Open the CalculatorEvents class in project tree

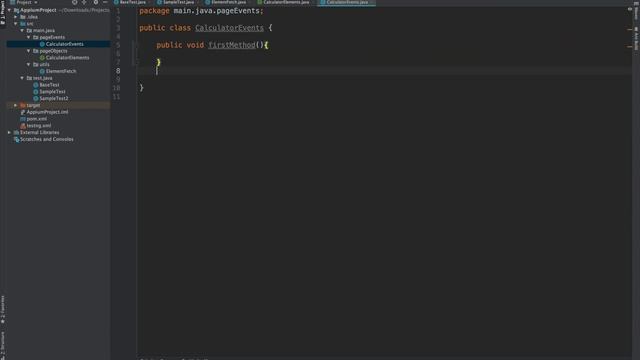coord(64,44)
